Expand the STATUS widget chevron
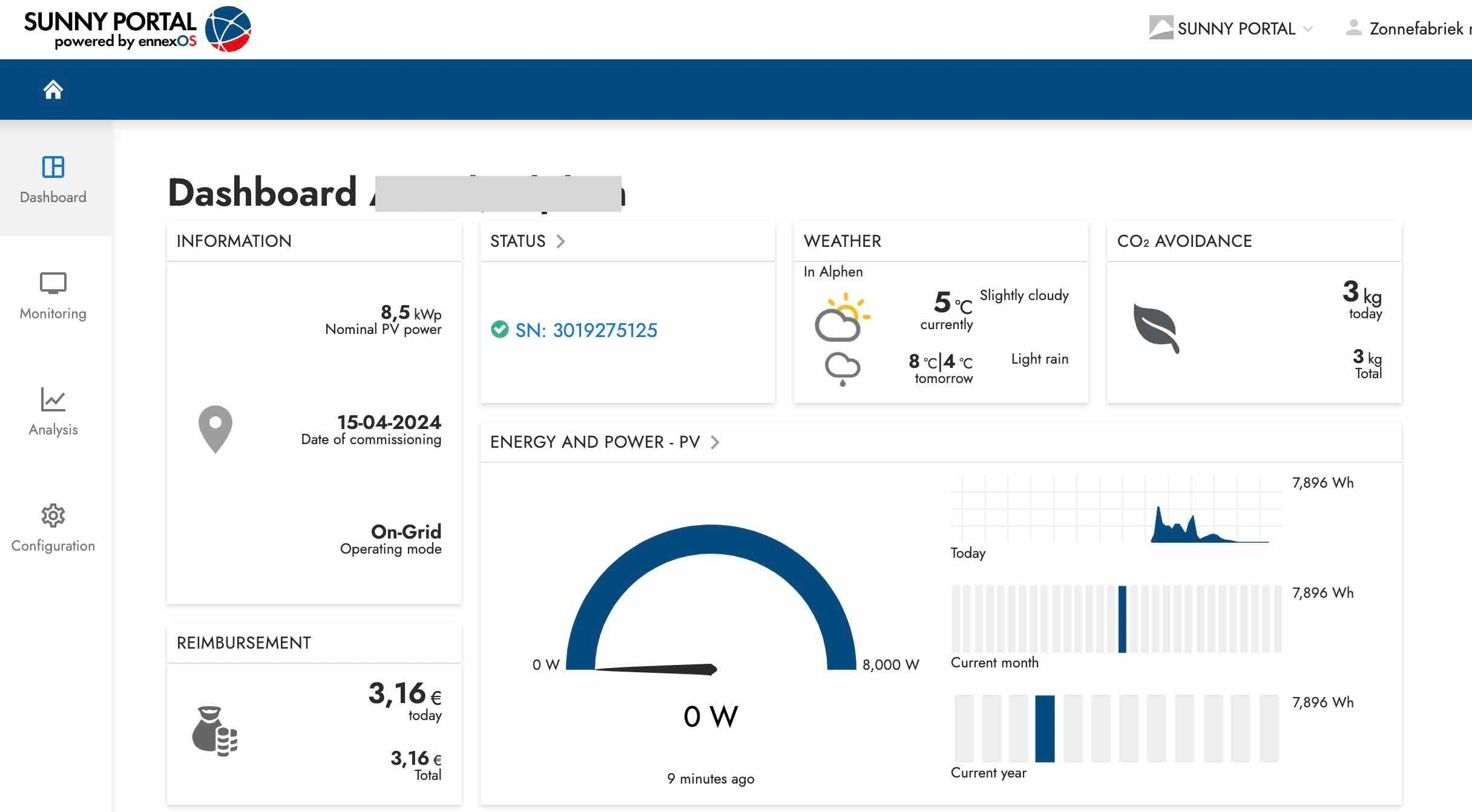1472x812 pixels. pyautogui.click(x=560, y=241)
